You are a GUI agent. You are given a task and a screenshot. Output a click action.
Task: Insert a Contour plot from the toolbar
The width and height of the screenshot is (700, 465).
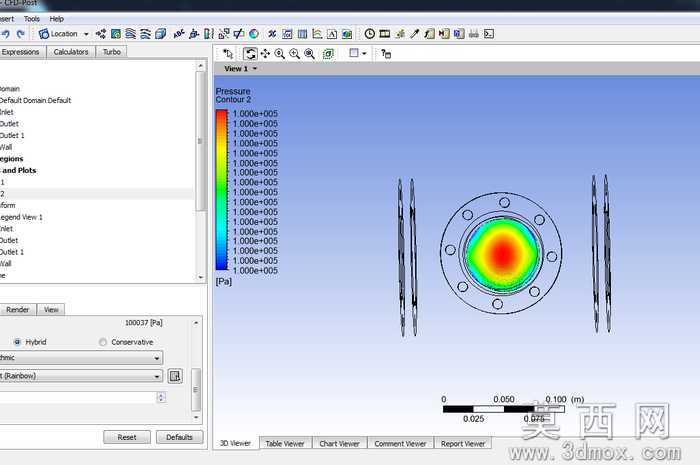pos(116,34)
